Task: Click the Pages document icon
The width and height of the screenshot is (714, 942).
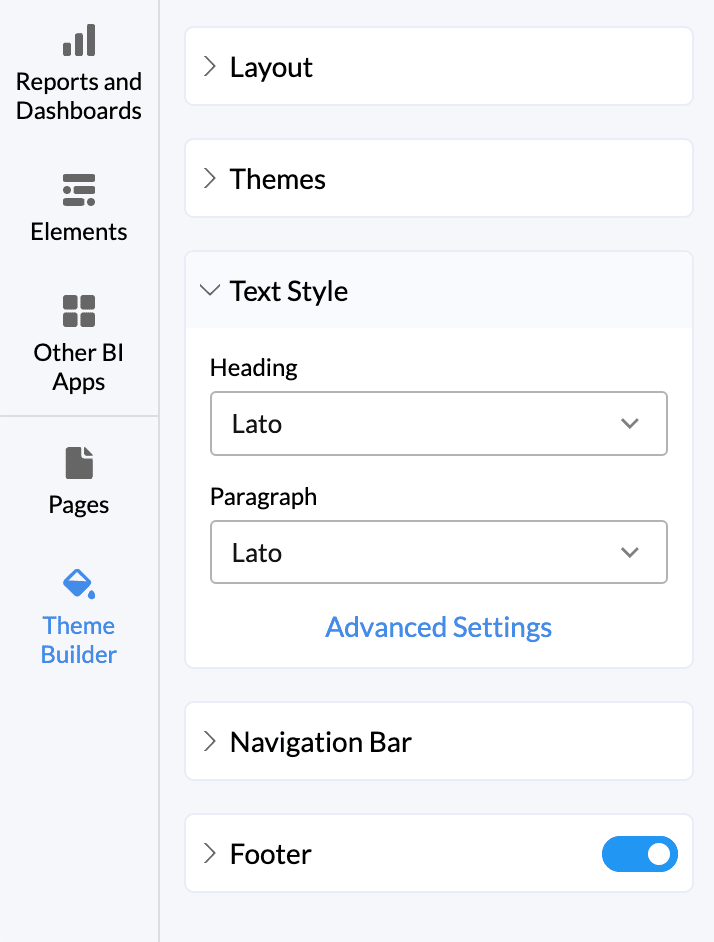Action: (79, 463)
